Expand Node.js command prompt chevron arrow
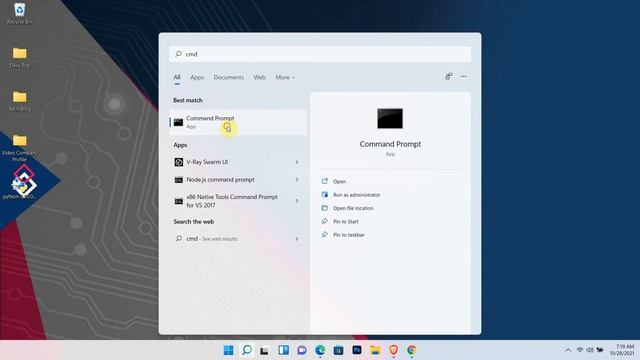 (x=297, y=180)
